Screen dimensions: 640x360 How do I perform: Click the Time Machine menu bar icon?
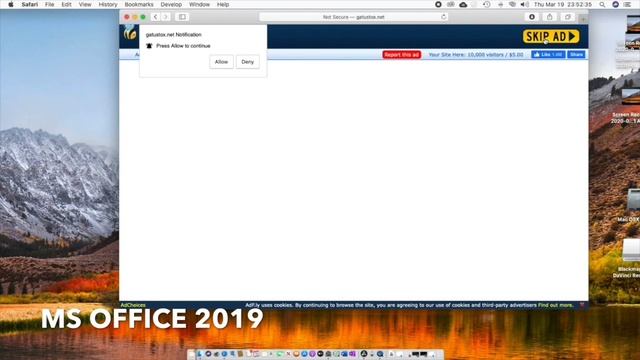[487, 4]
